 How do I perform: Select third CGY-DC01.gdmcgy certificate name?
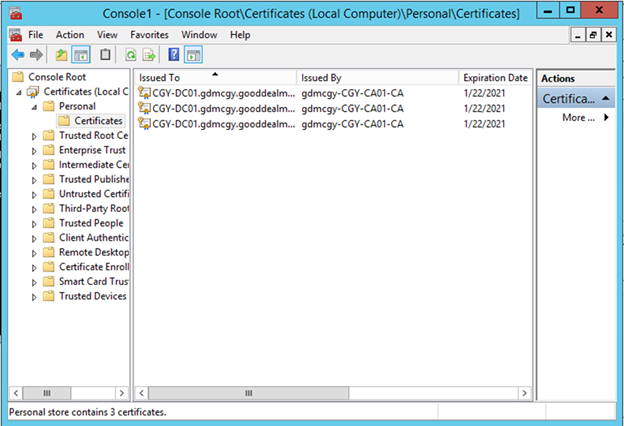coord(224,124)
